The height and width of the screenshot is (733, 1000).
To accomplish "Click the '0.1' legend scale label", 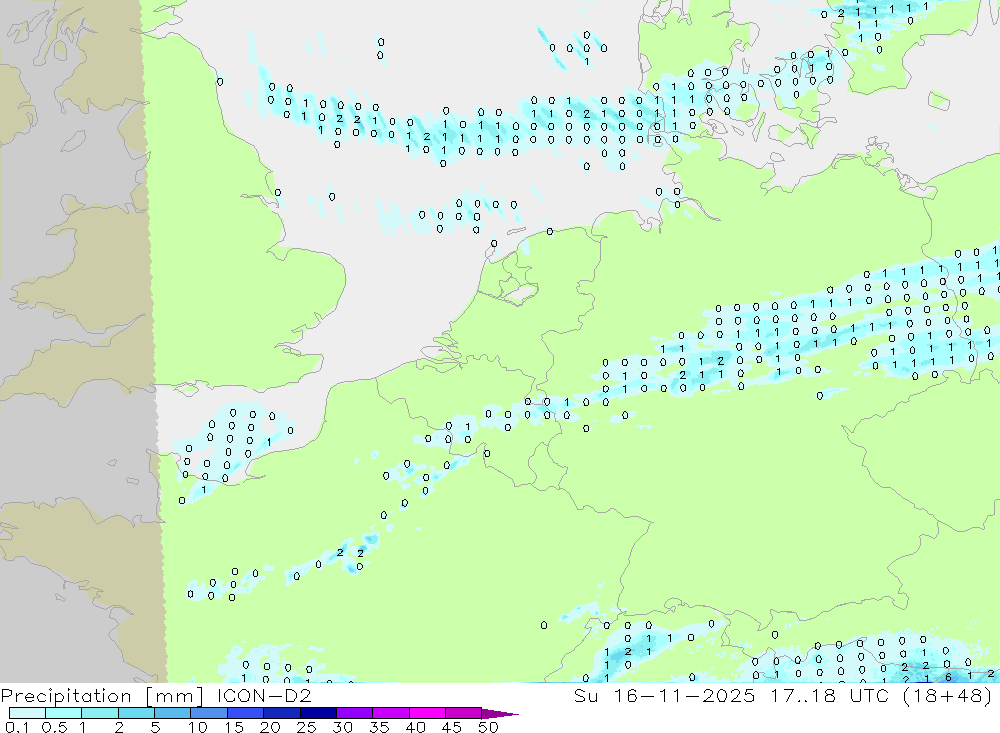I will click(17, 727).
